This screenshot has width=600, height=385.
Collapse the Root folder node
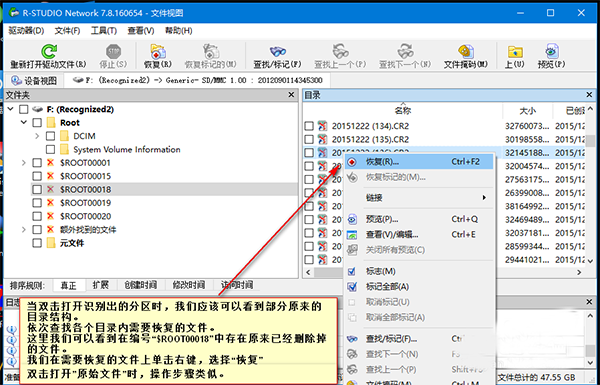point(24,122)
